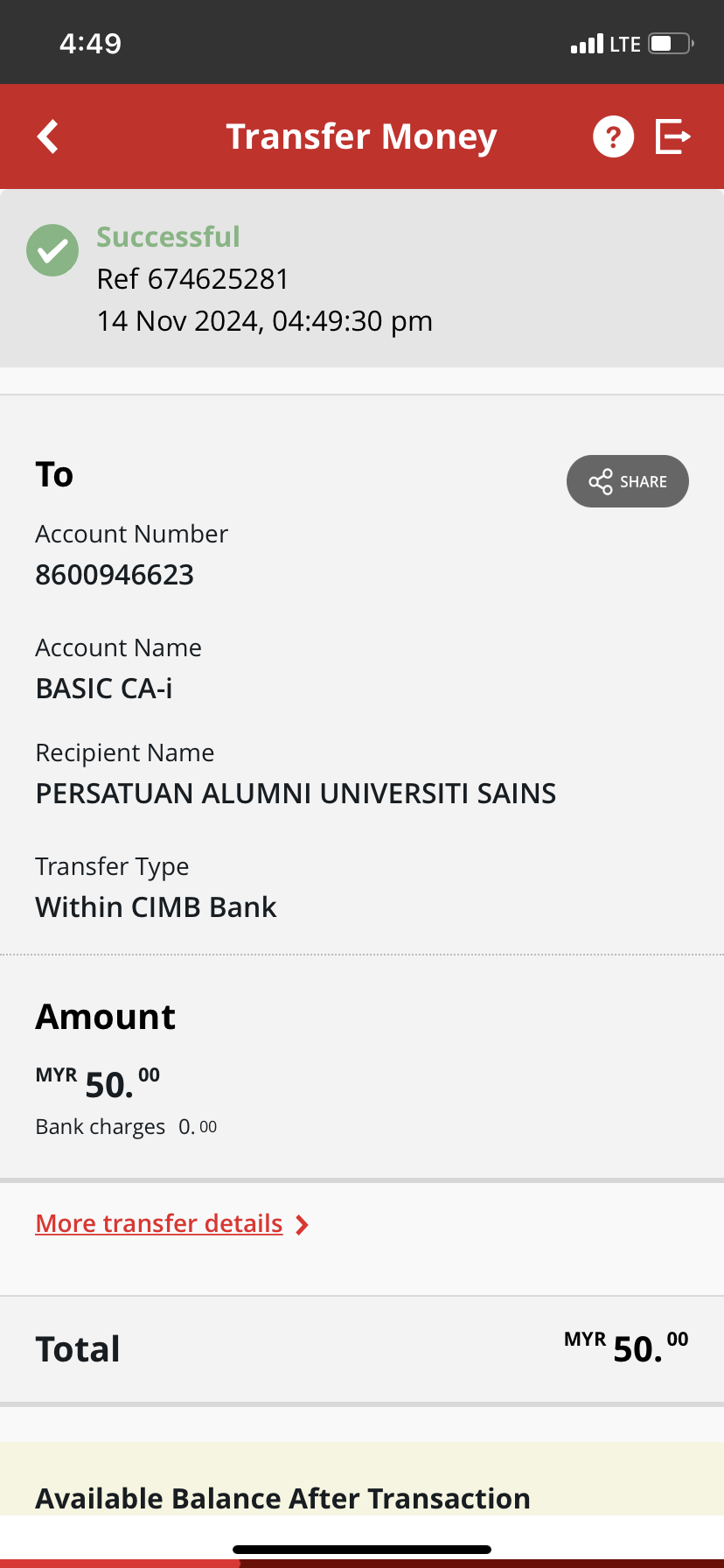Open help via question mark icon
The width and height of the screenshot is (724, 1568).
(x=613, y=136)
